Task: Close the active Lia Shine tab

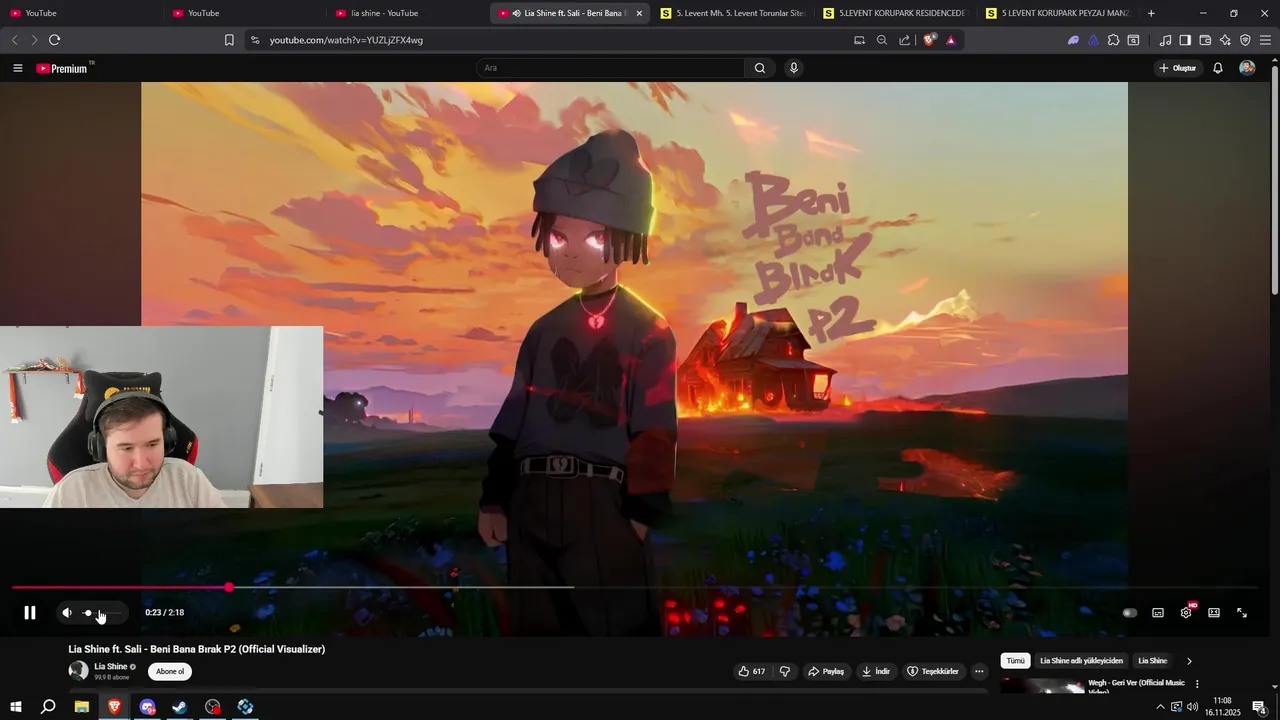Action: (639, 13)
